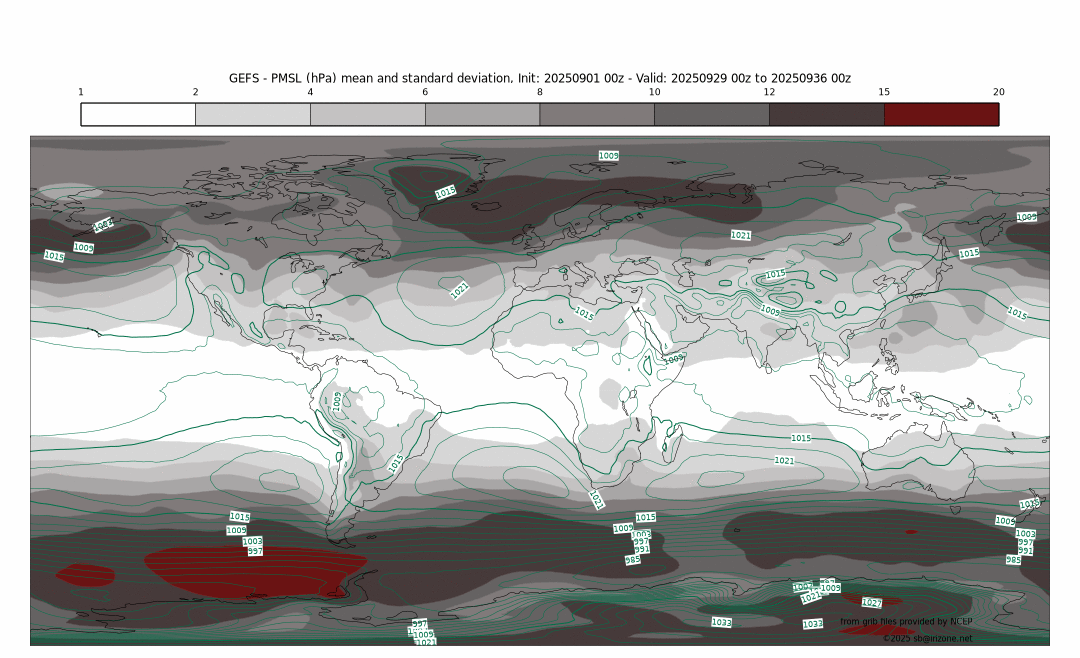This screenshot has width=1080, height=658.
Task: Click the 1015 label over southeastern South America
Action: tap(396, 463)
